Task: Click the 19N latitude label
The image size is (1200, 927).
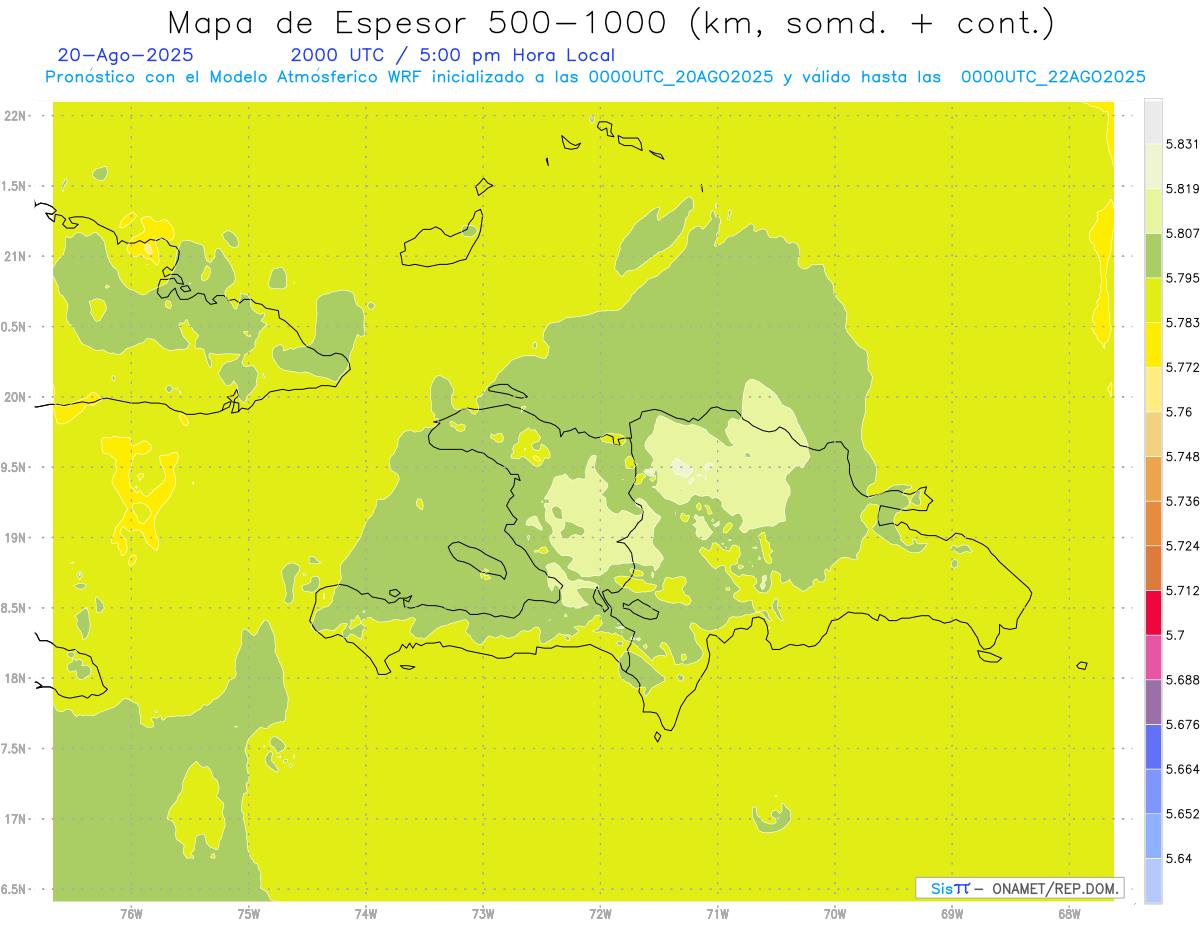Action: (16, 538)
